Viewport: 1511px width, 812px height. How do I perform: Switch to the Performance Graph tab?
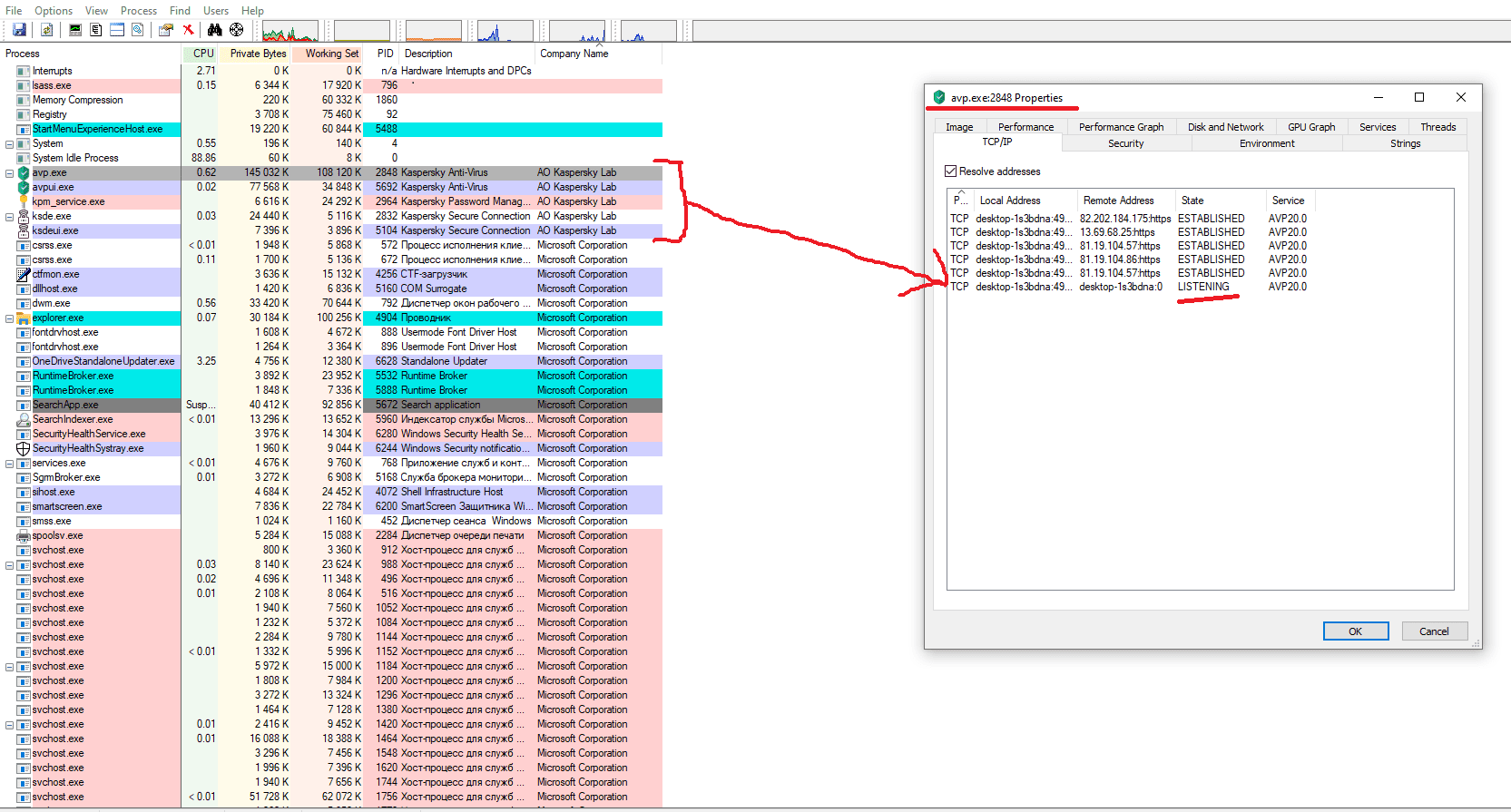pos(1121,127)
